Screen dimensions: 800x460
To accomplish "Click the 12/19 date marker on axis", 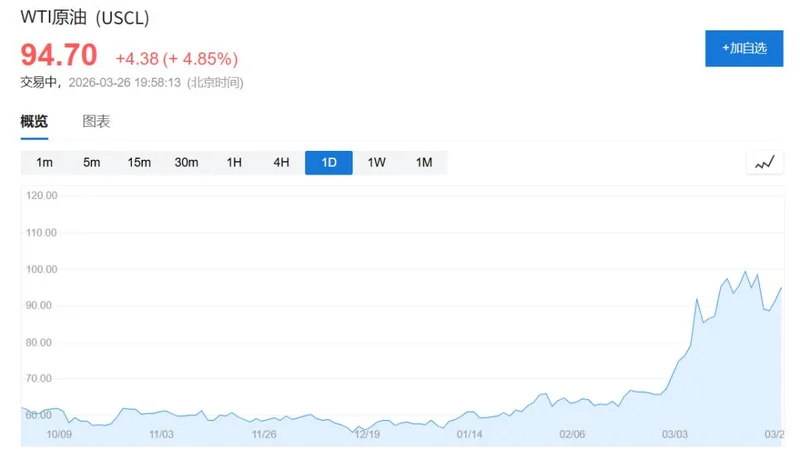I will pyautogui.click(x=367, y=434).
